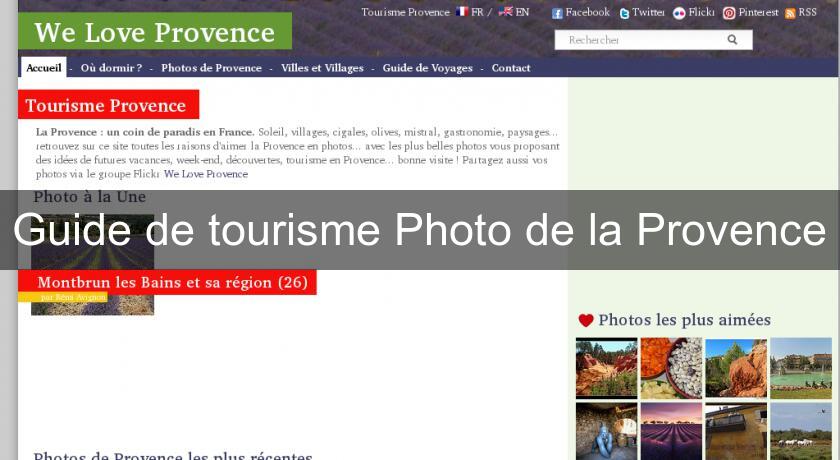Viewport: 840px width, 460px height.
Task: Open the Photos de Provence menu
Action: click(212, 68)
